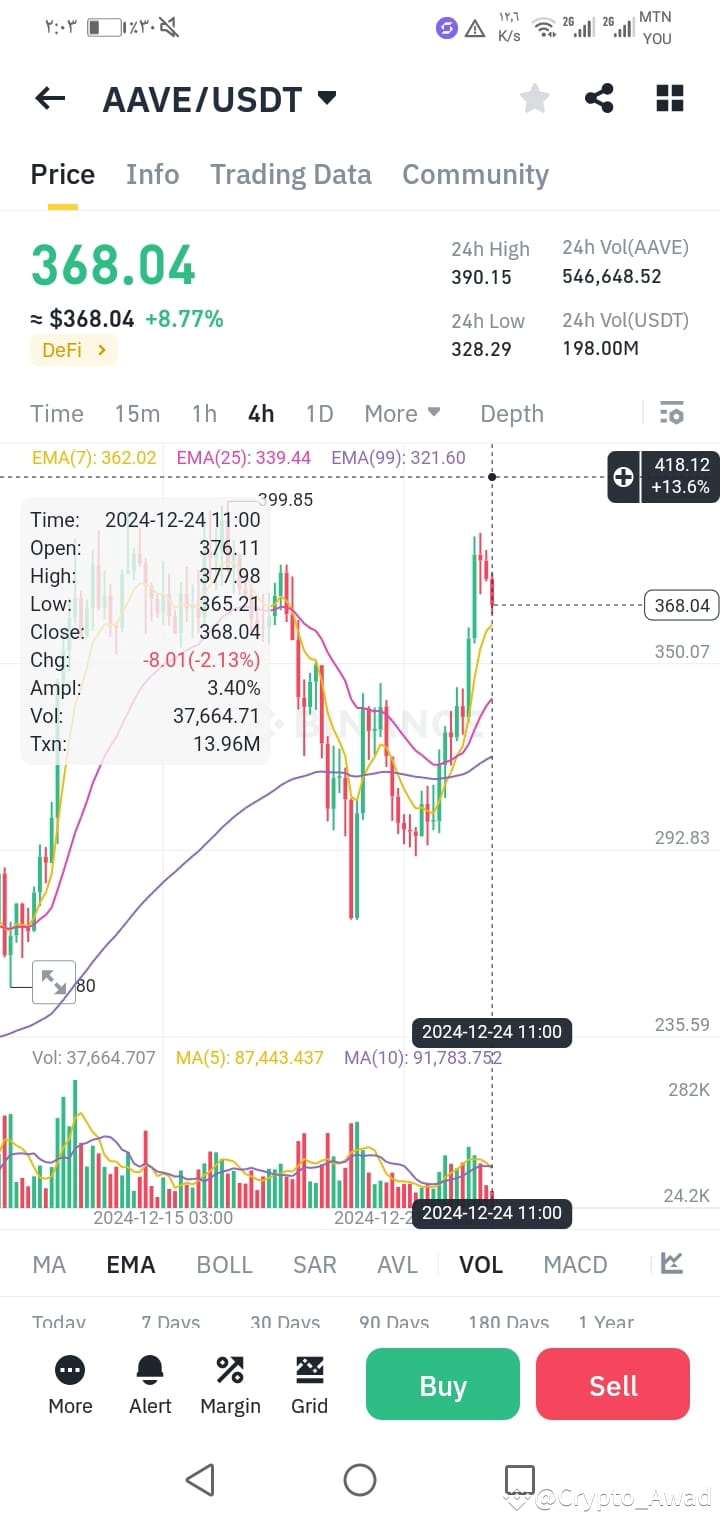Open the grid layout icon top right
This screenshot has height=1520, width=720.
[669, 98]
